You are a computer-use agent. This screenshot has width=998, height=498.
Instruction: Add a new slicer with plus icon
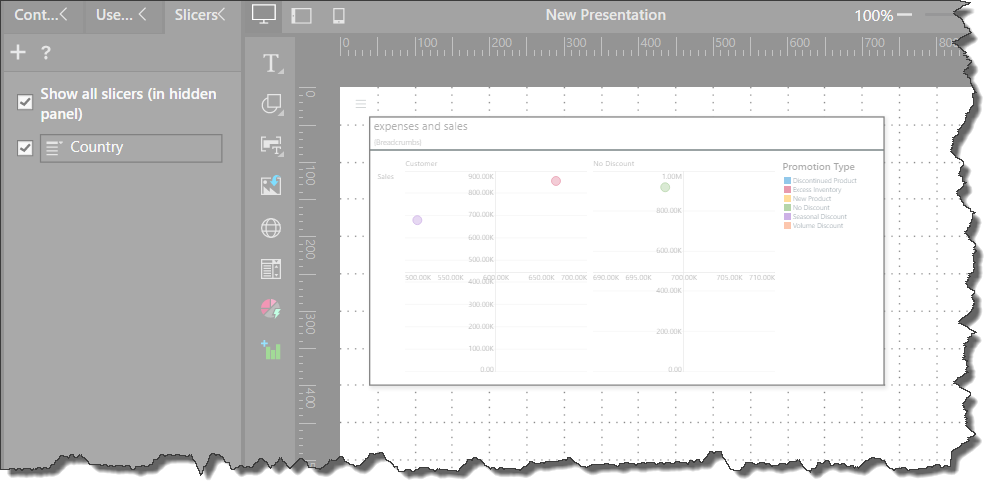[x=18, y=53]
